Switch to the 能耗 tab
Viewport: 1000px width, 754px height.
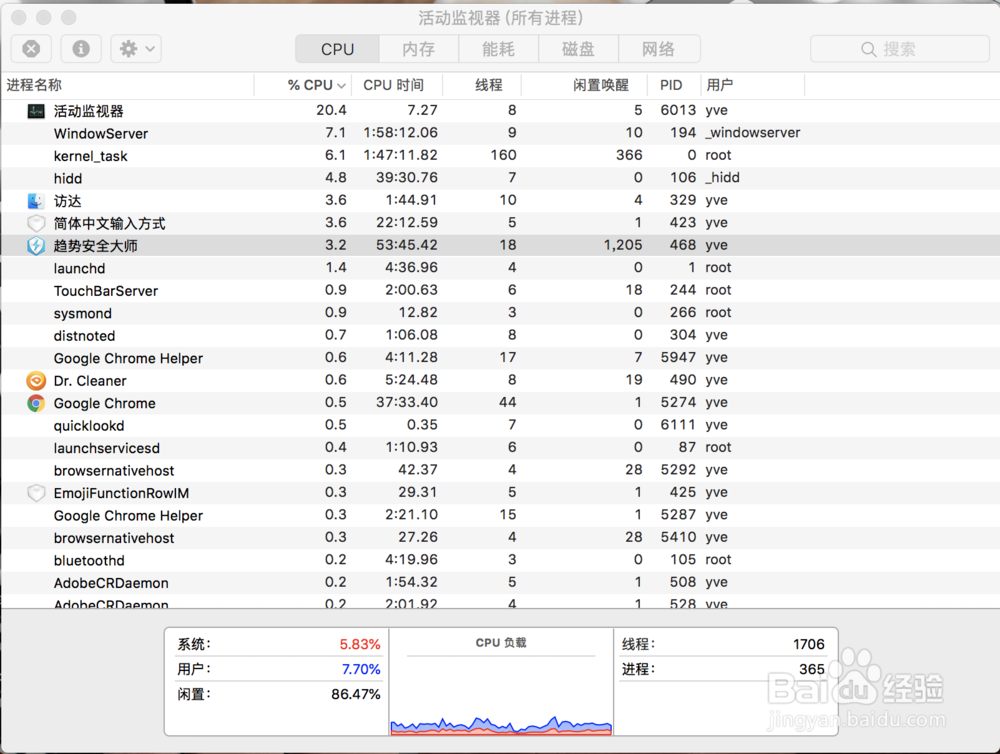coord(499,49)
